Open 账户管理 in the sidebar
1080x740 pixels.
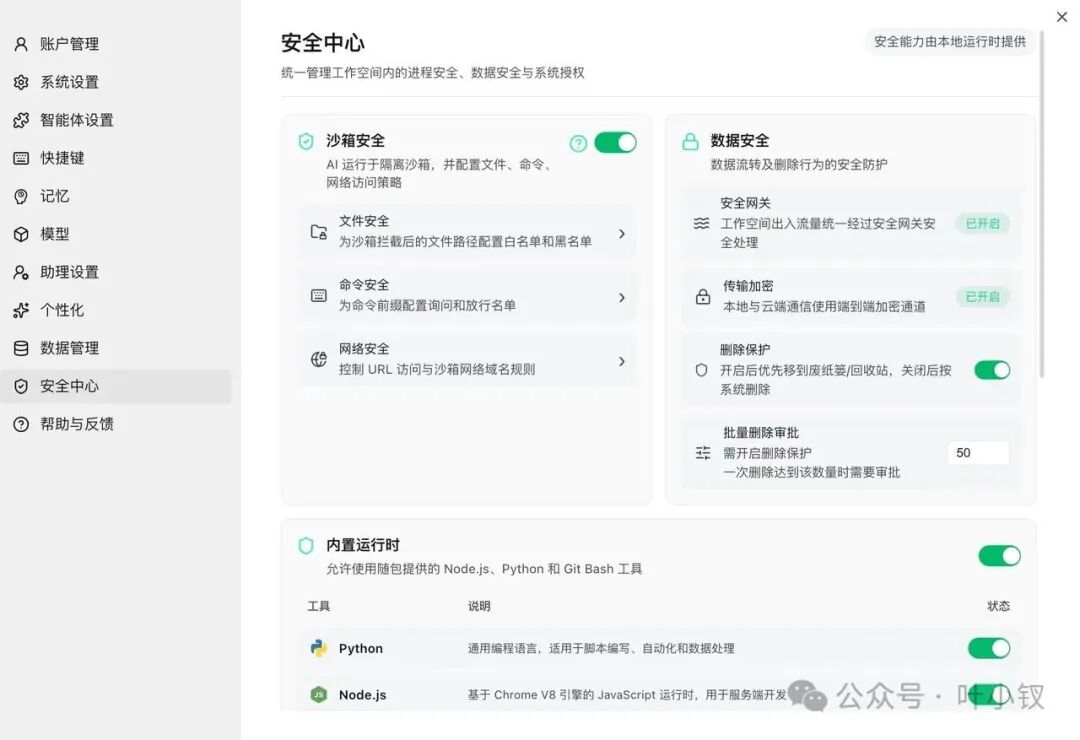point(116,44)
